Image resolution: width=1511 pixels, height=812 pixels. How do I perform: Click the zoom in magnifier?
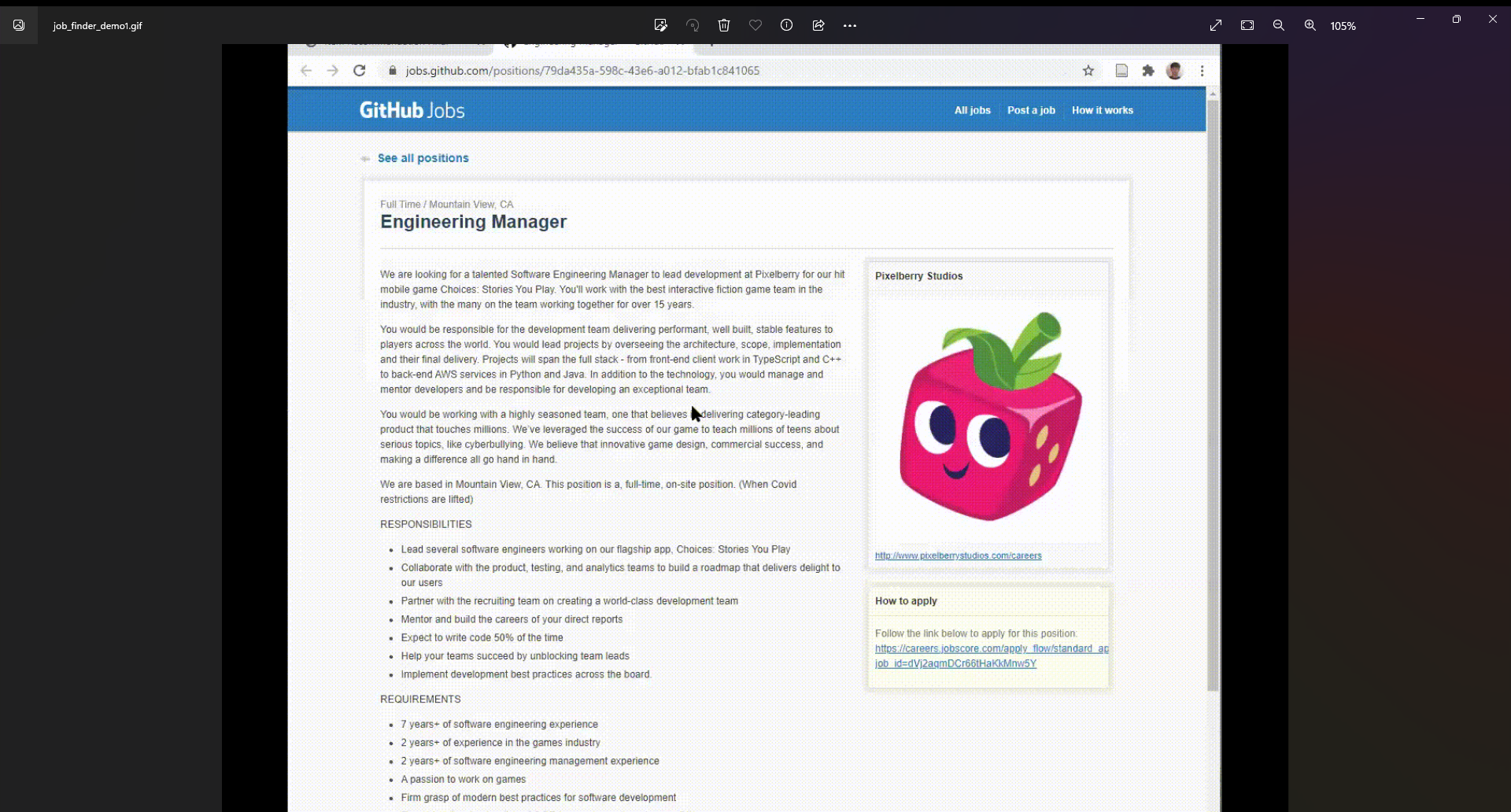[x=1310, y=25]
